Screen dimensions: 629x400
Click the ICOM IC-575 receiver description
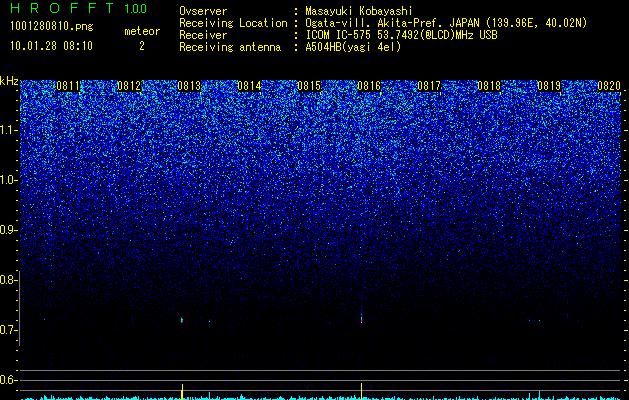[x=401, y=35]
